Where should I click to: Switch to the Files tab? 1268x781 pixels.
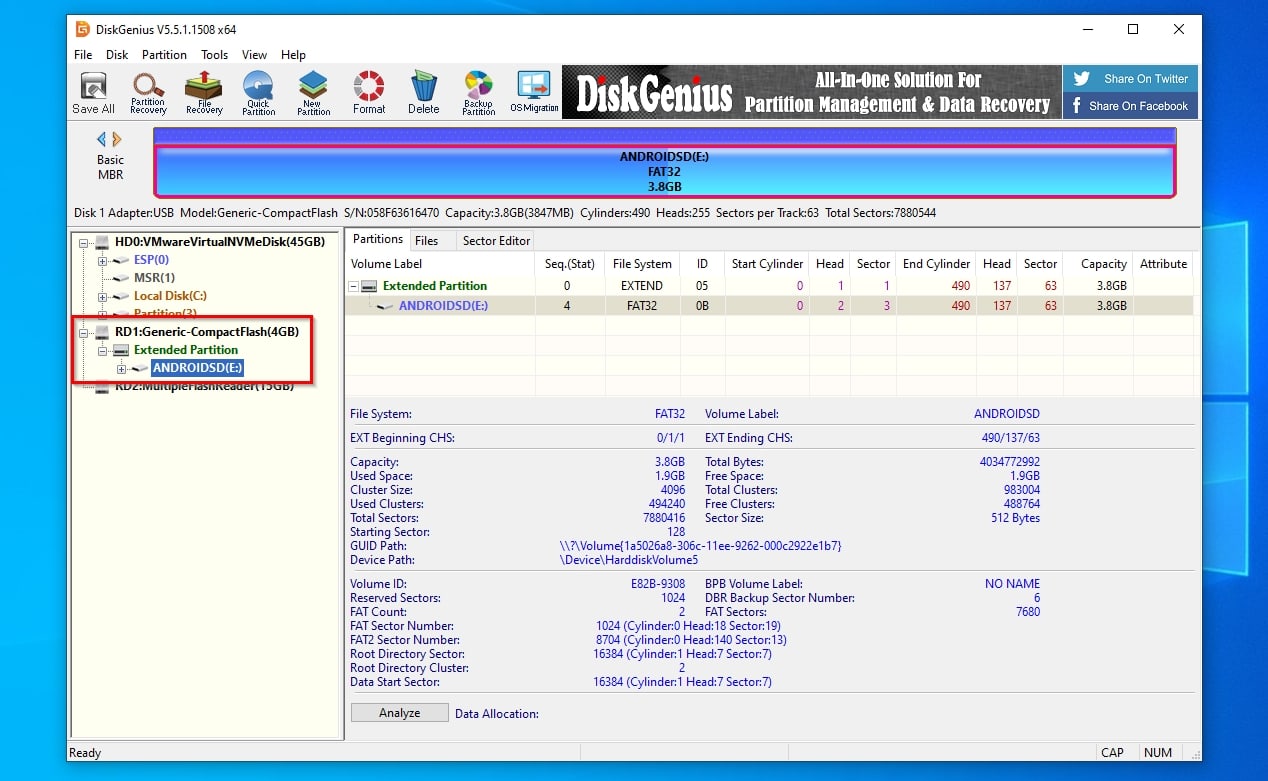[x=426, y=240]
